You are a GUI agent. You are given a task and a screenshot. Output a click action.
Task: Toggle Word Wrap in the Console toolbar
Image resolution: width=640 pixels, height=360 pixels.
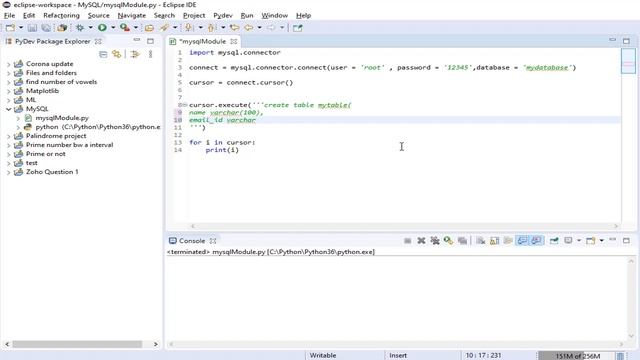coord(508,241)
